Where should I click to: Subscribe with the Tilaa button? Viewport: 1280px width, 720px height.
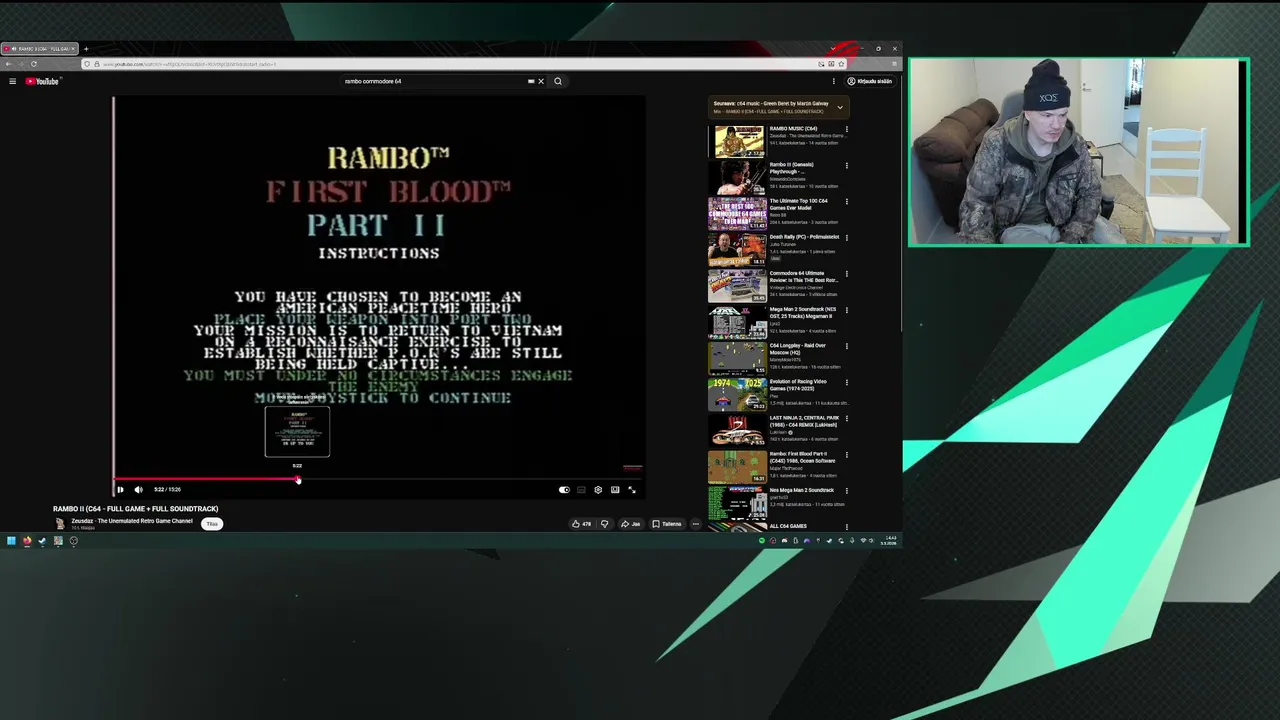coord(212,524)
